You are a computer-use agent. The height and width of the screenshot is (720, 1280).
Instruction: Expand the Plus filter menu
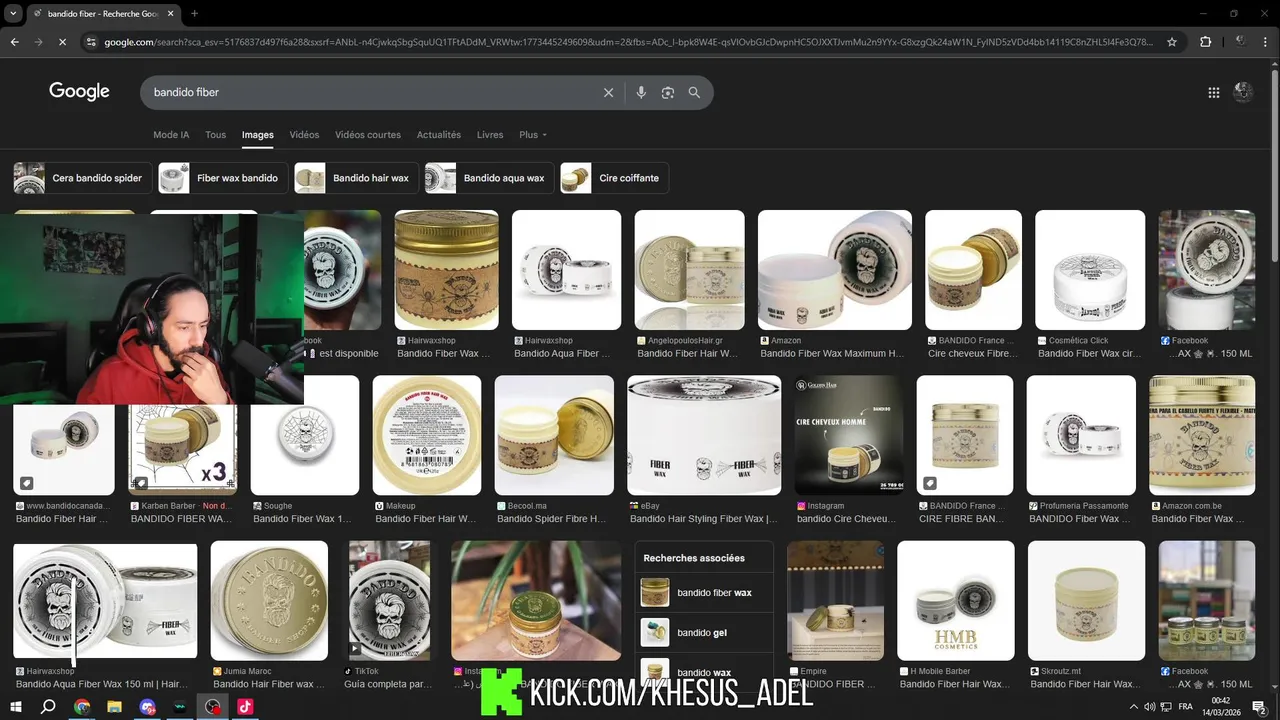(x=533, y=135)
